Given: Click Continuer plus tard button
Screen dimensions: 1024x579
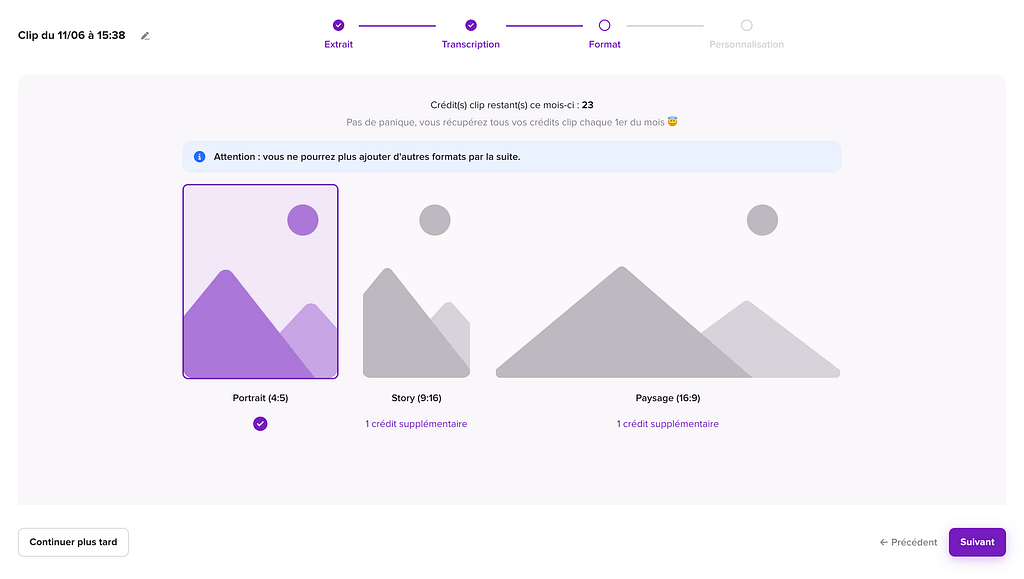Looking at the screenshot, I should (73, 542).
